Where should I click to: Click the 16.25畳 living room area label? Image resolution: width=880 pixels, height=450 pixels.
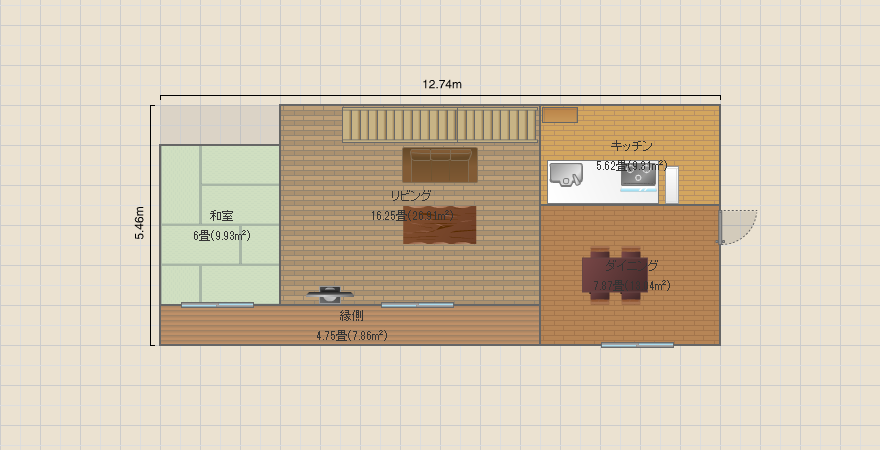(x=412, y=215)
